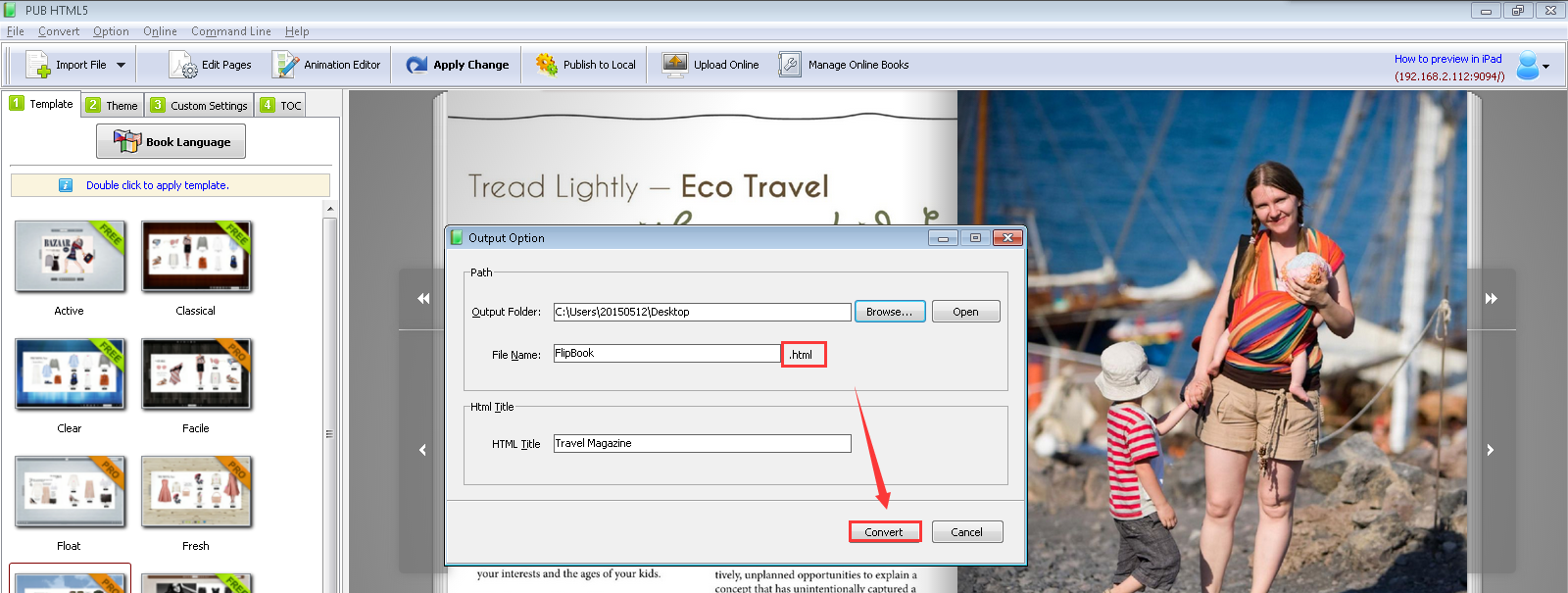1568x593 pixels.
Task: Click the File Name input field
Action: (666, 353)
